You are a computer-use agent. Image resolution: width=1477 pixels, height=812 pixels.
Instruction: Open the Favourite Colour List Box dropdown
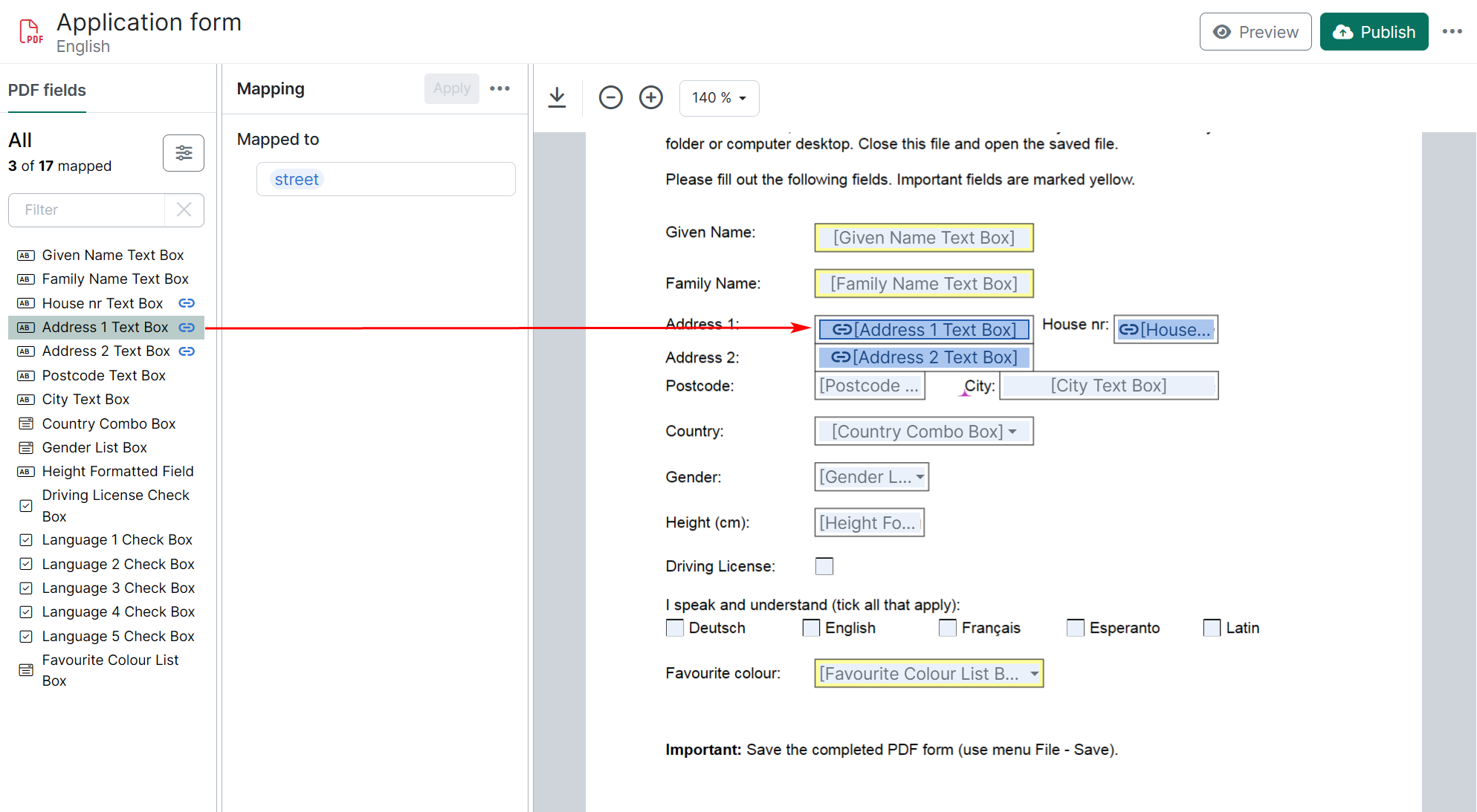1034,674
